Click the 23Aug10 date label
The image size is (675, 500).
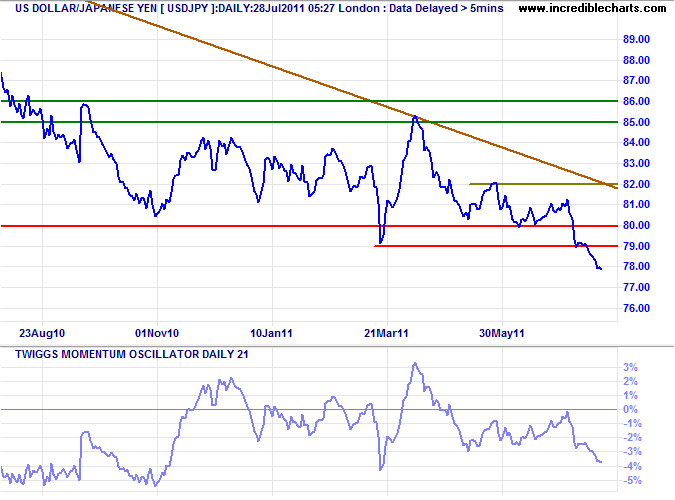point(42,333)
